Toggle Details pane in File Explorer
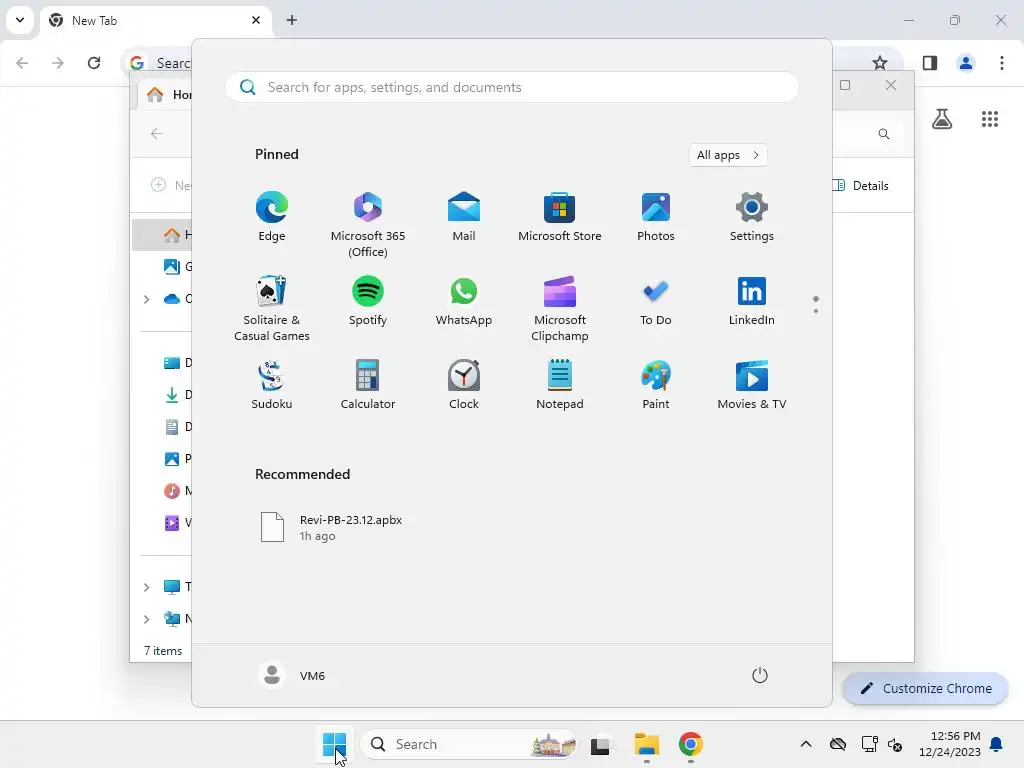The image size is (1024, 768). coord(861,185)
